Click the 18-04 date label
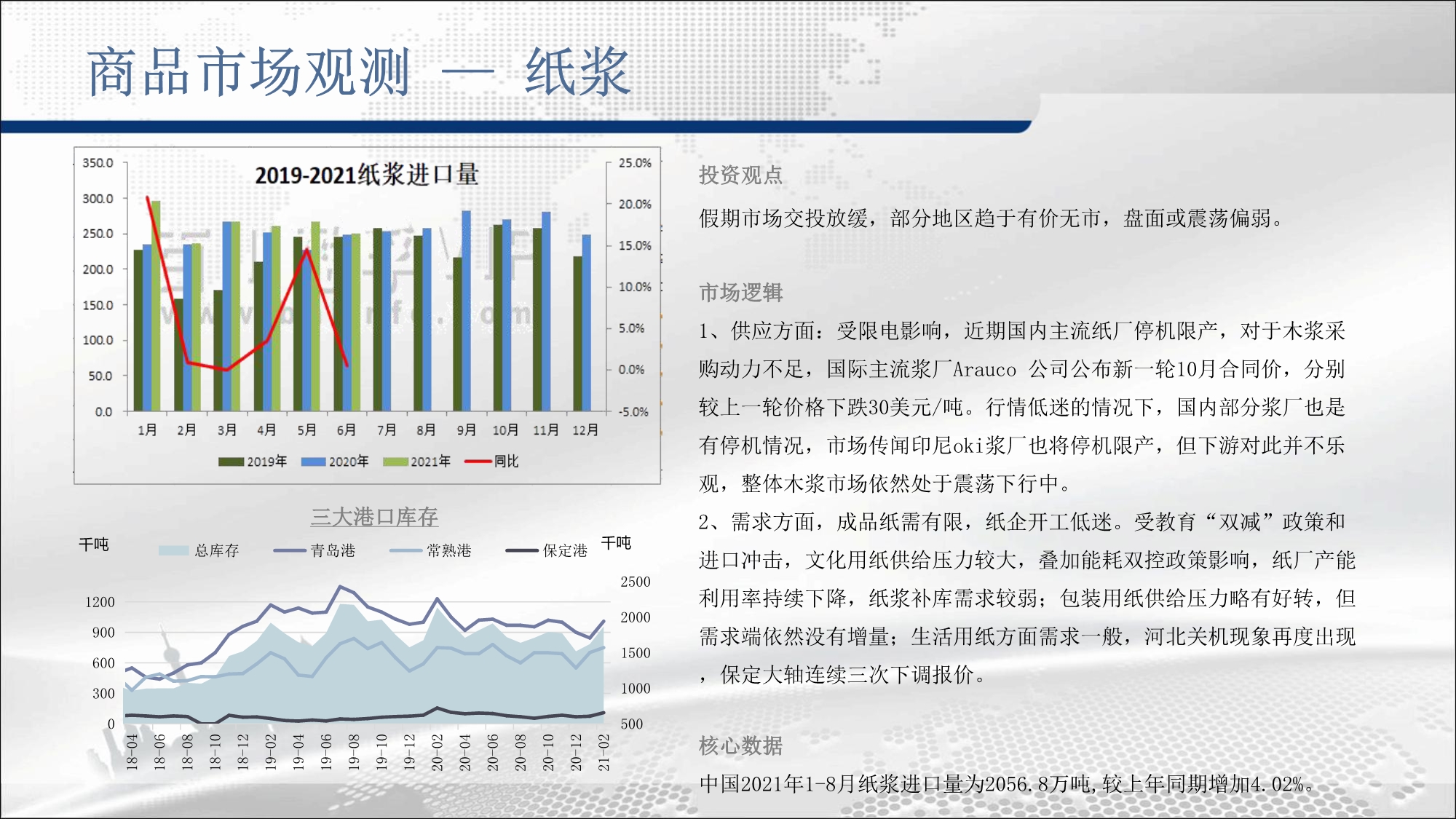Image resolution: width=1456 pixels, height=819 pixels. pyautogui.click(x=132, y=752)
